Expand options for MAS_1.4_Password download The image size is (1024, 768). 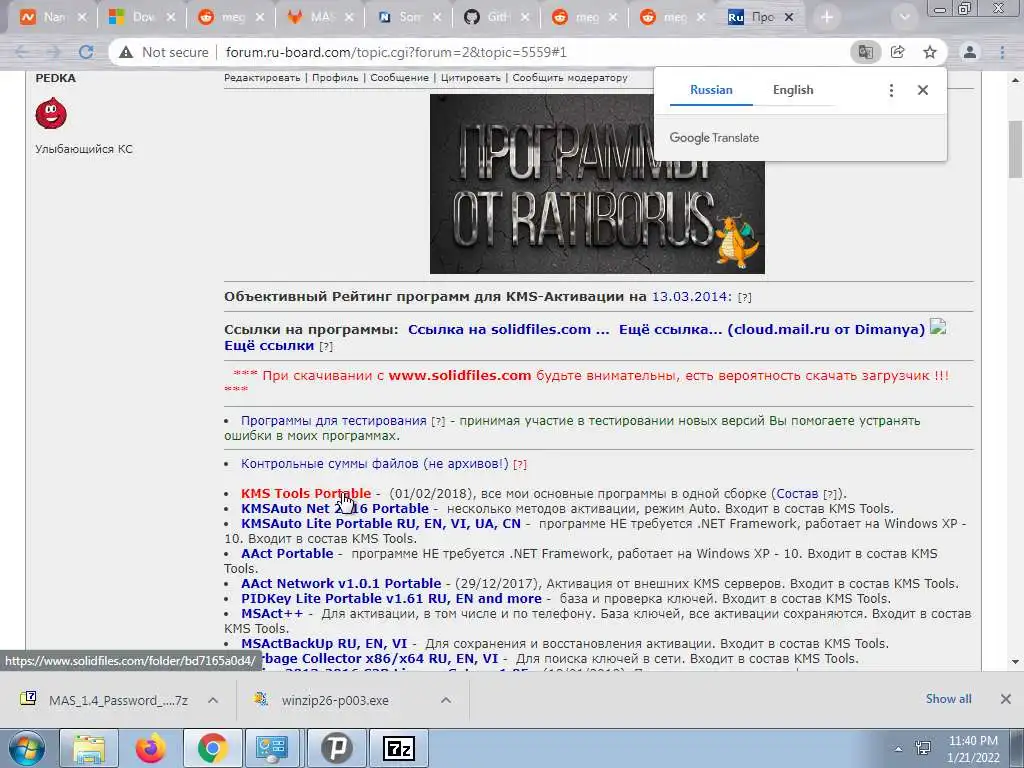tap(213, 700)
